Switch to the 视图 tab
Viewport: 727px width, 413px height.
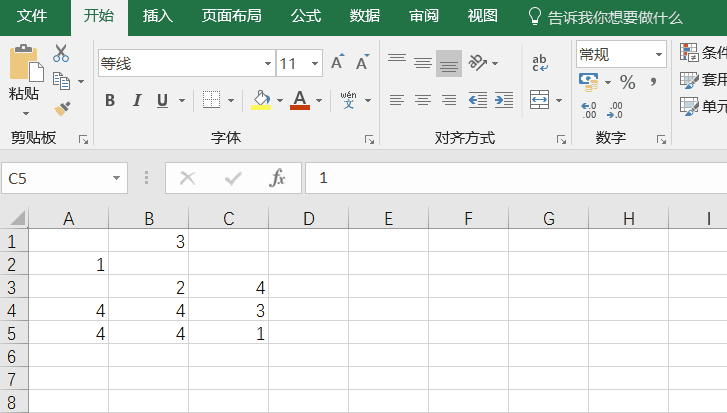(x=483, y=16)
